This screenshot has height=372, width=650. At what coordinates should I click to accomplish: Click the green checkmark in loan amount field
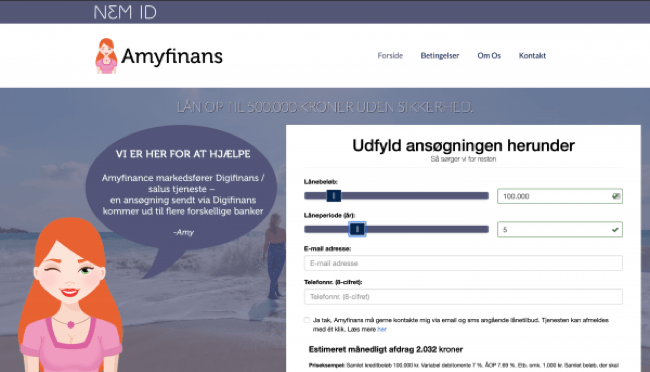[x=616, y=196]
